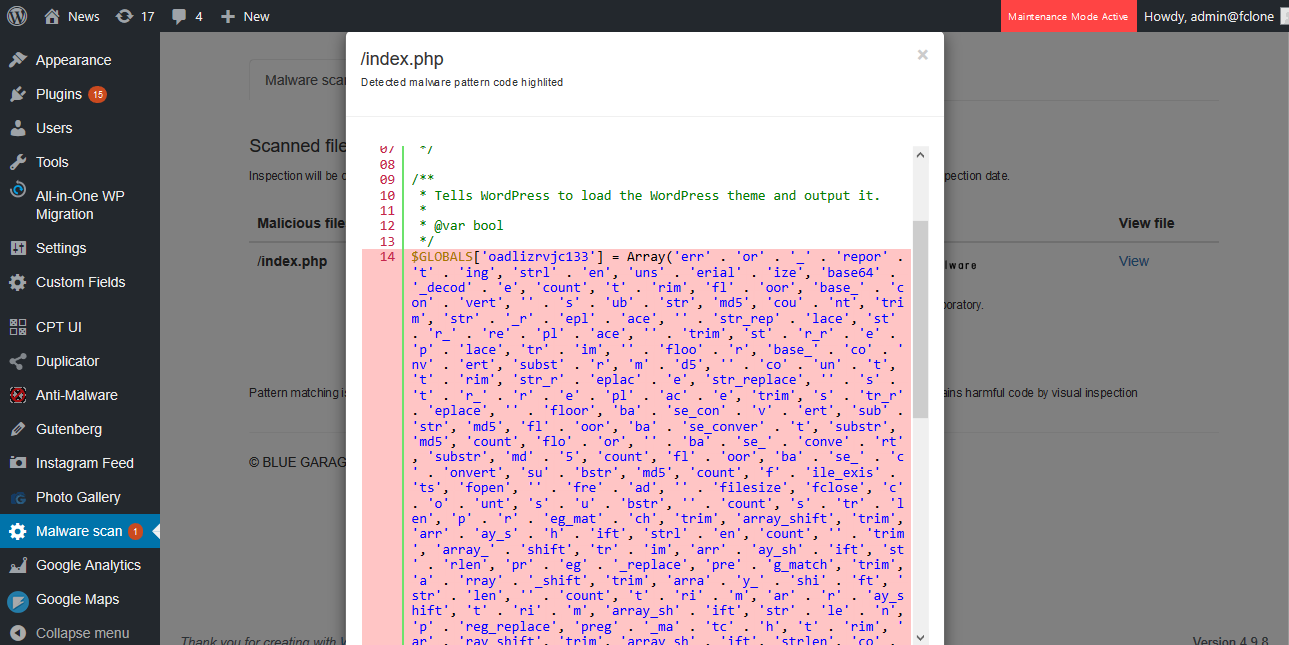Image resolution: width=1289 pixels, height=645 pixels.
Task: Go to Settings in sidebar
Action: click(61, 248)
